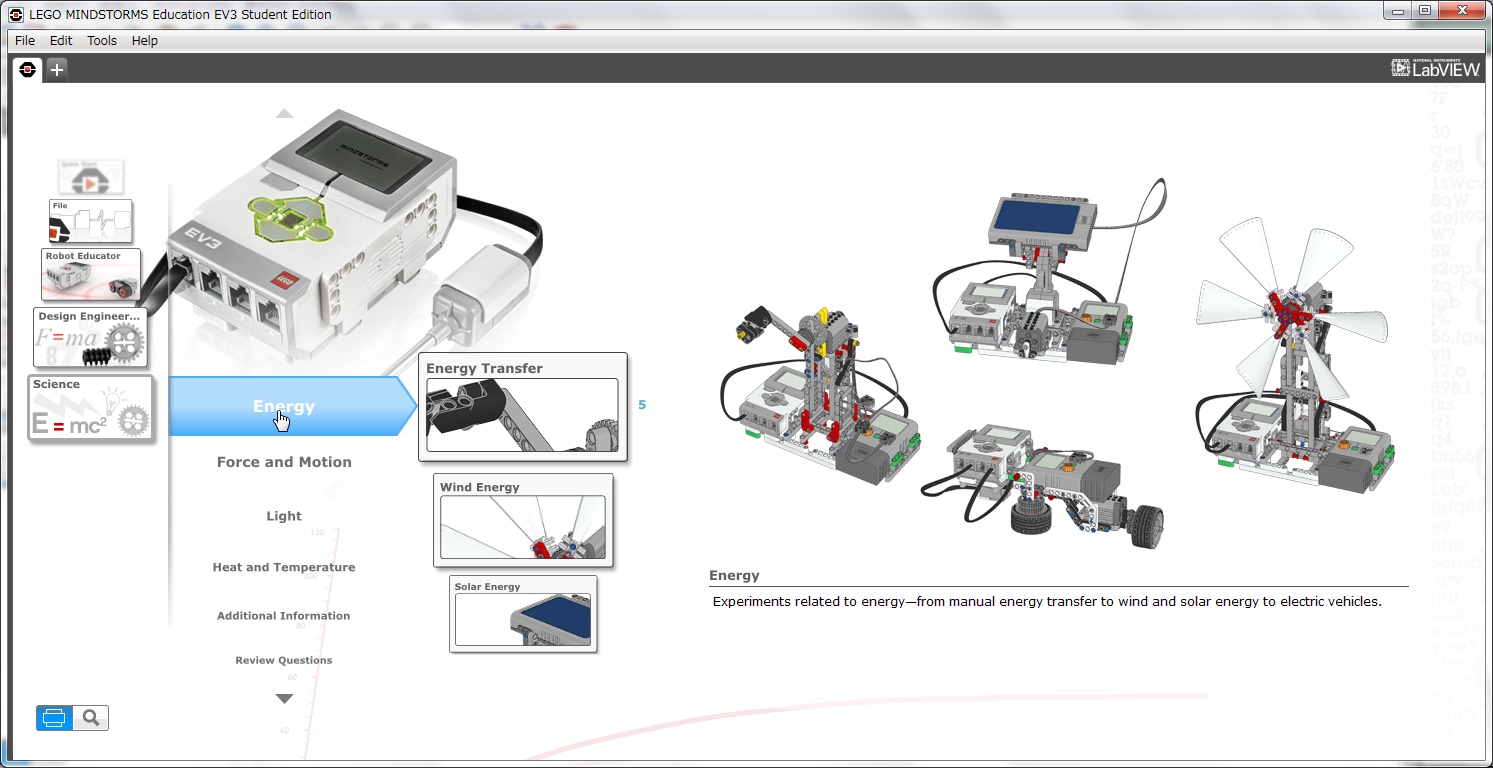Click the search magnifier icon
Image resolution: width=1493 pixels, height=768 pixels.
click(x=91, y=718)
